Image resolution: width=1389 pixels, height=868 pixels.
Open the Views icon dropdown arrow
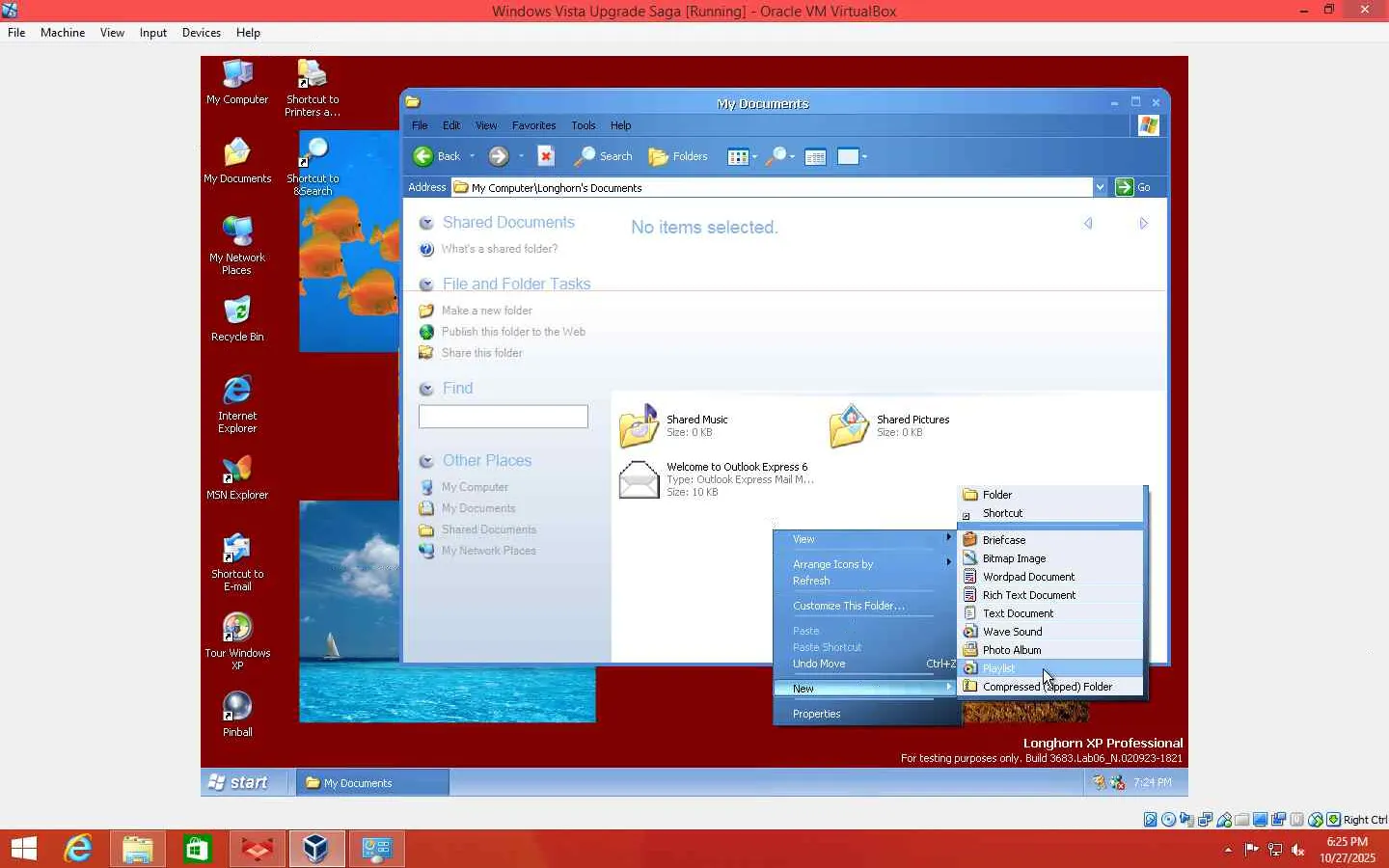[x=754, y=156]
